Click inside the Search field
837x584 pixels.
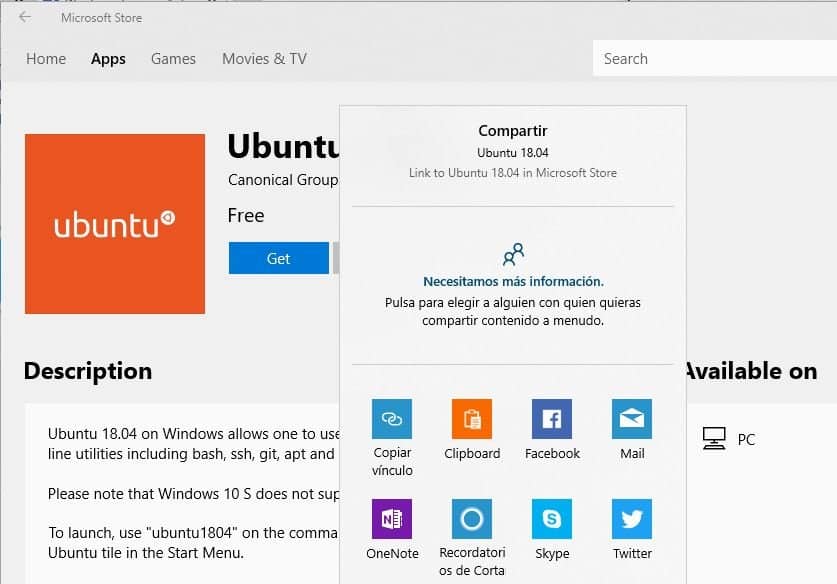click(700, 58)
